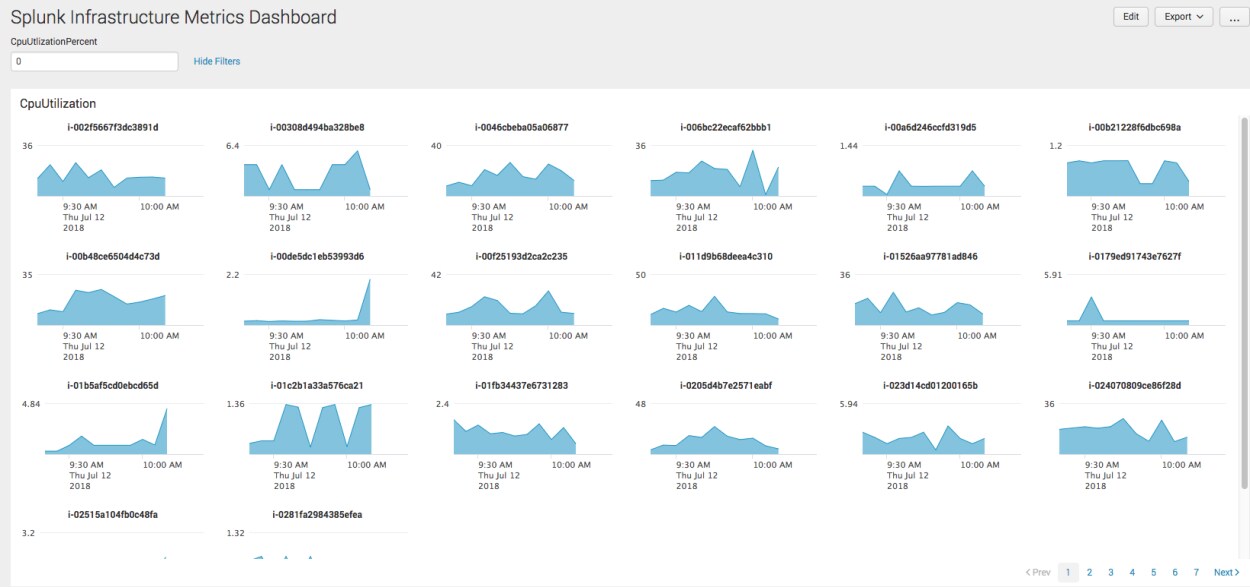This screenshot has width=1250, height=587.
Task: Click the i-02515a104fb0c48fa chart title
Action: point(113,514)
